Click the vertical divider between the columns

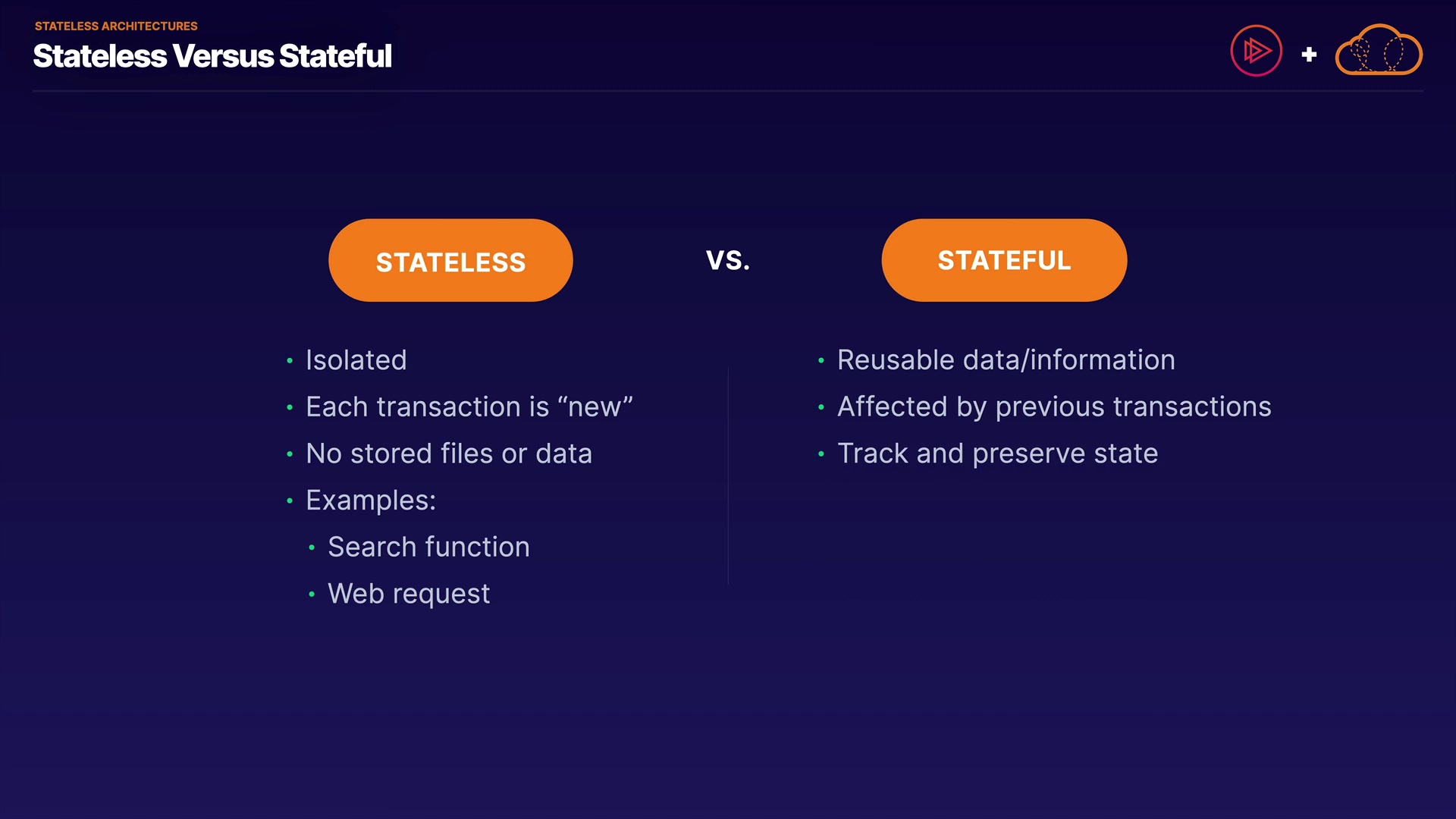(728, 476)
